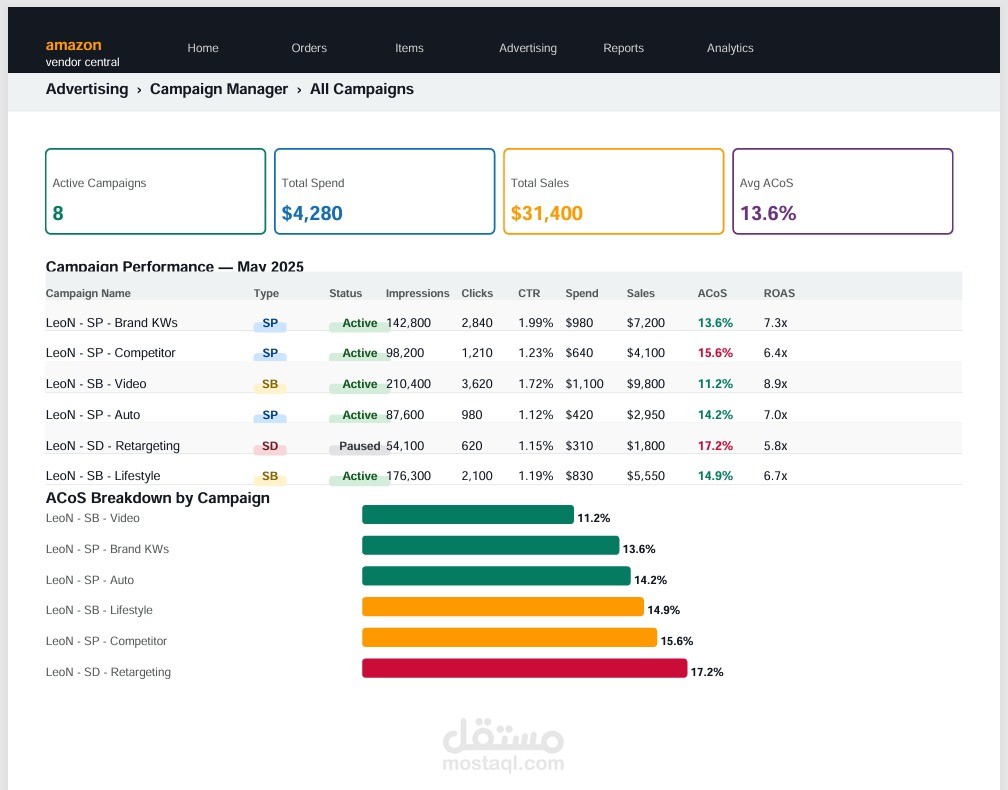Image resolution: width=1008 pixels, height=790 pixels.
Task: Click sales value $2,950
Action: point(645,415)
